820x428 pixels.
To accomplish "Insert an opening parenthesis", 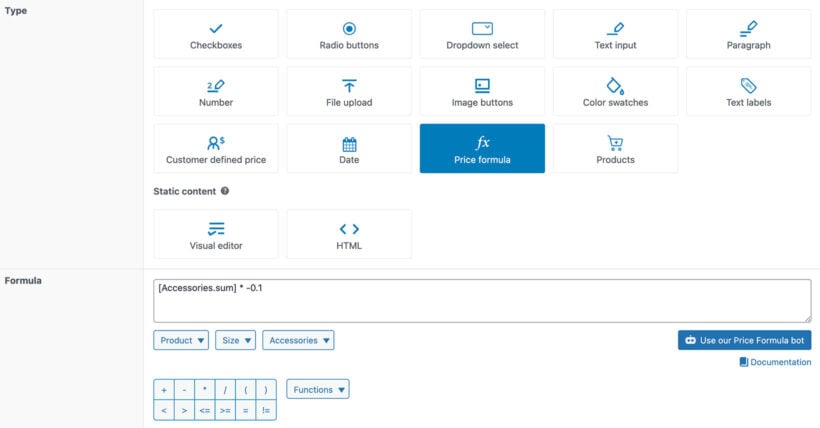I will [x=245, y=390].
